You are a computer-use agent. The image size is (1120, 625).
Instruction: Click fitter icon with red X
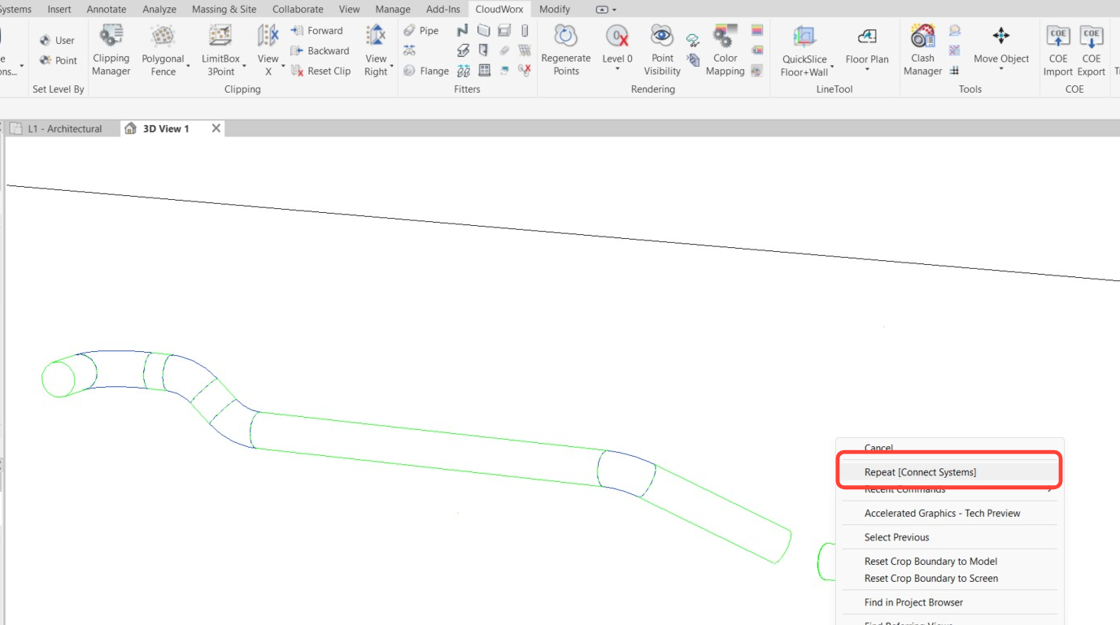[524, 70]
